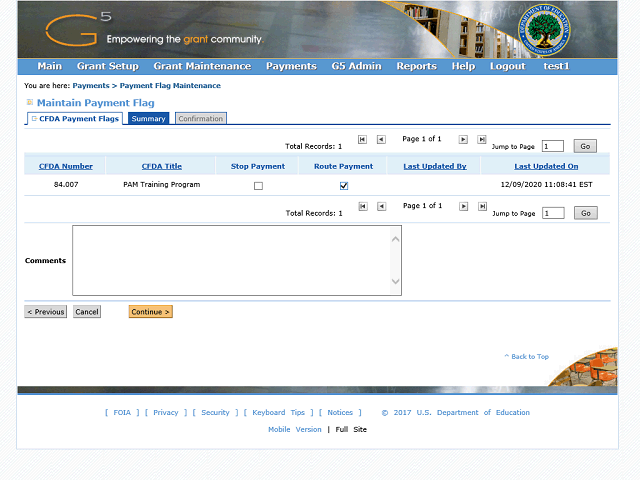This screenshot has height=480, width=640.
Task: Switch to the Summary tab
Action: 148,119
